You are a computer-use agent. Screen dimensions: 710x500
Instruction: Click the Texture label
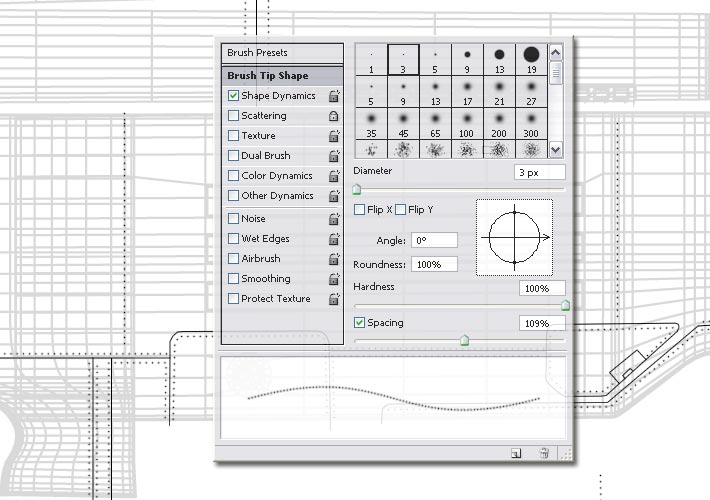click(258, 135)
